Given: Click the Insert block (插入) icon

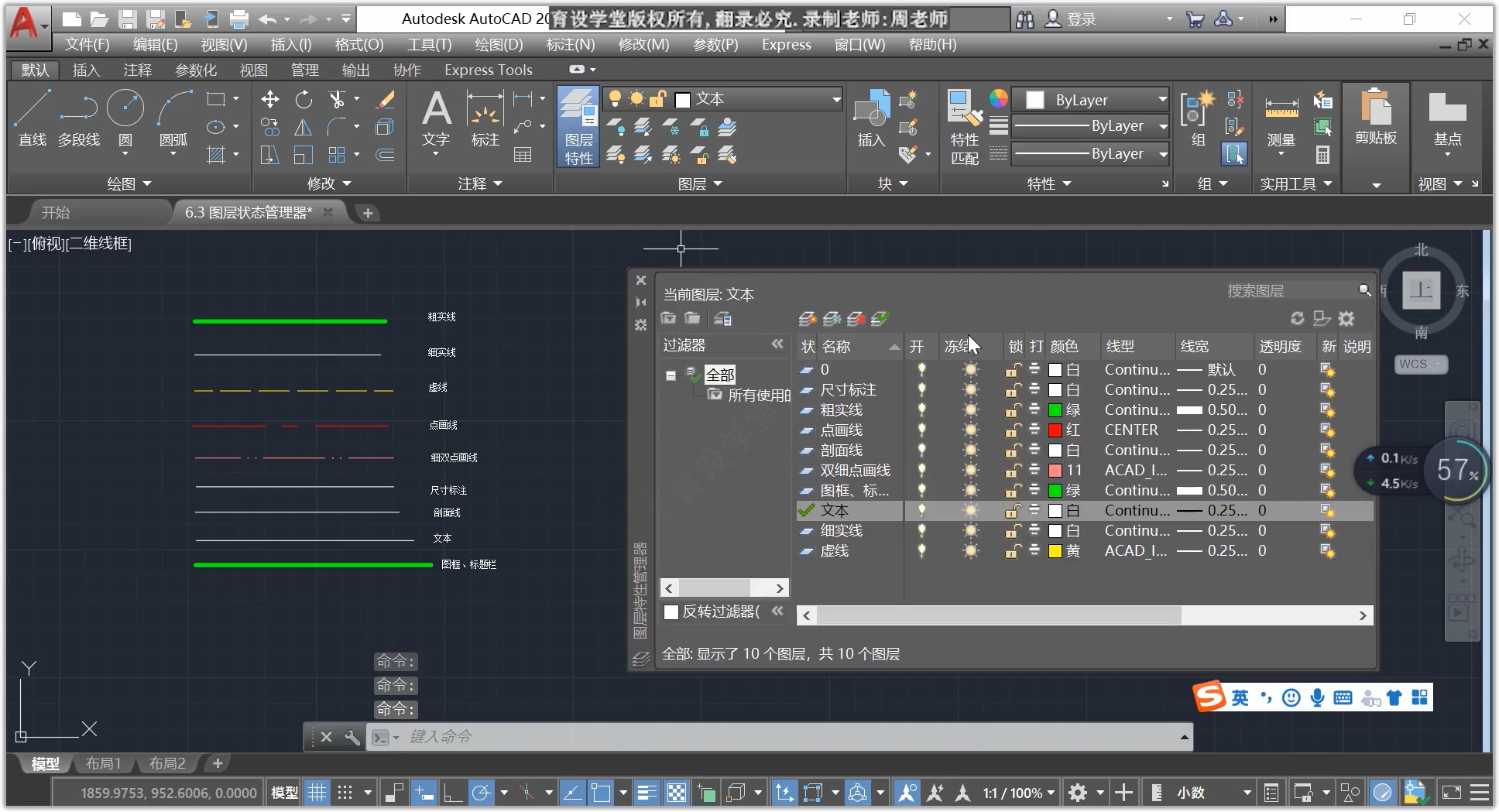Looking at the screenshot, I should pos(871,118).
